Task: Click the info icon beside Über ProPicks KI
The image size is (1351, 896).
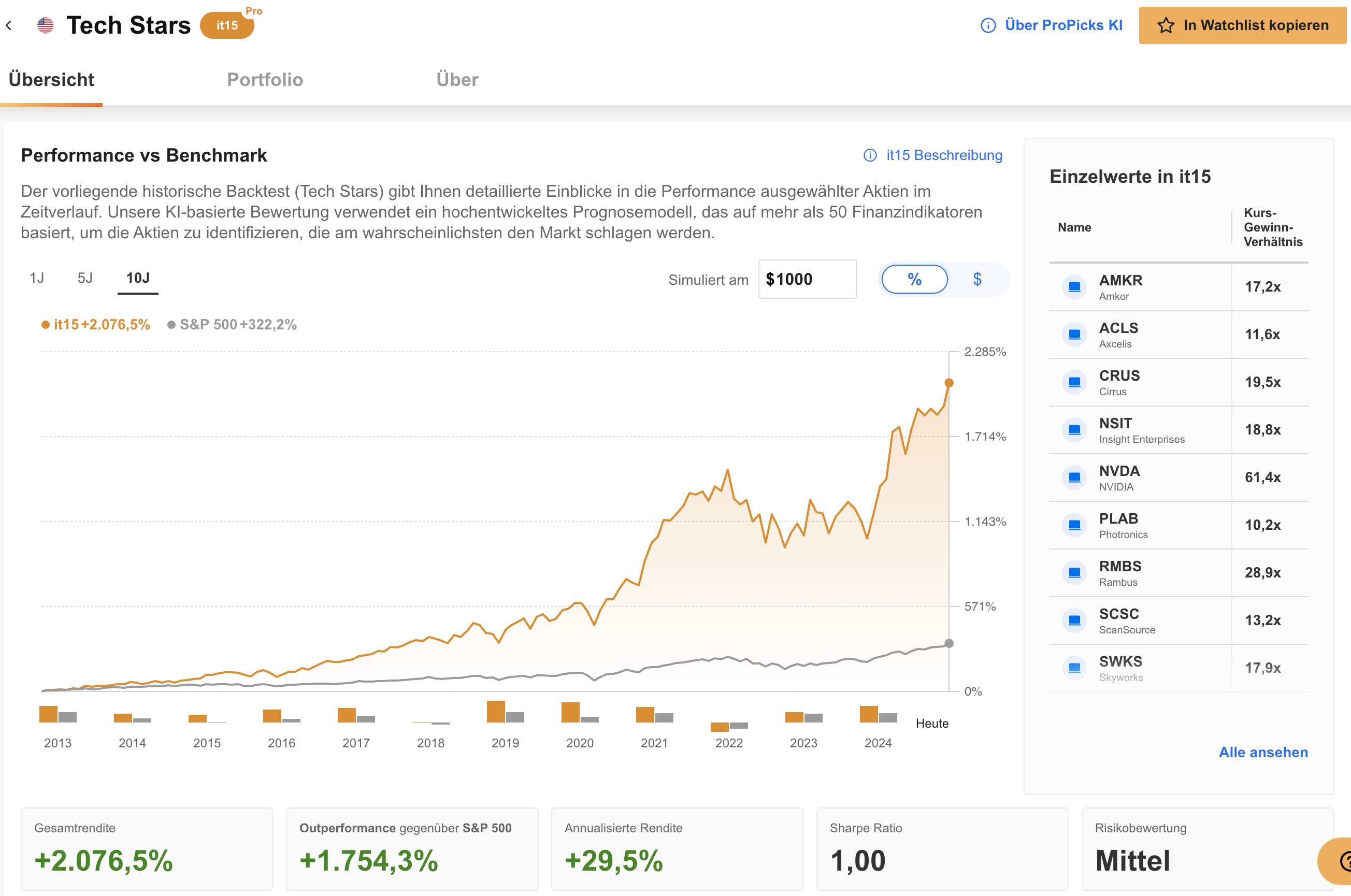Action: tap(988, 25)
